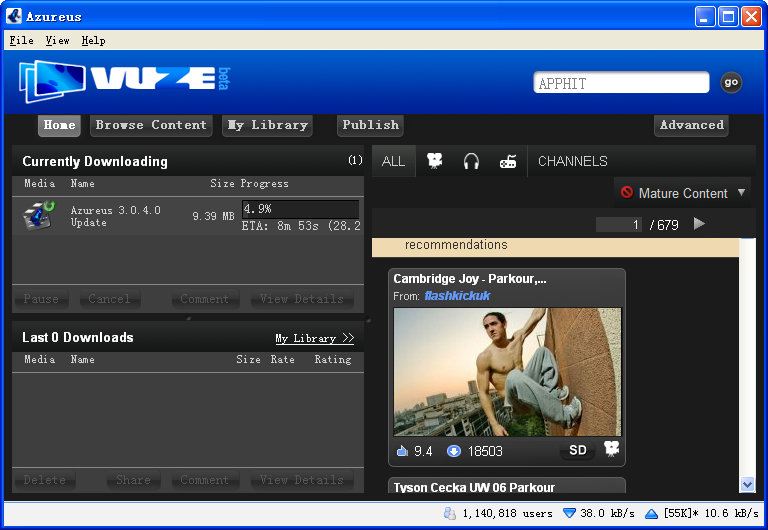Screen dimensions: 768x530
Task: Click the Tyson Cecka UW 06 Parkour title
Action: 474,487
